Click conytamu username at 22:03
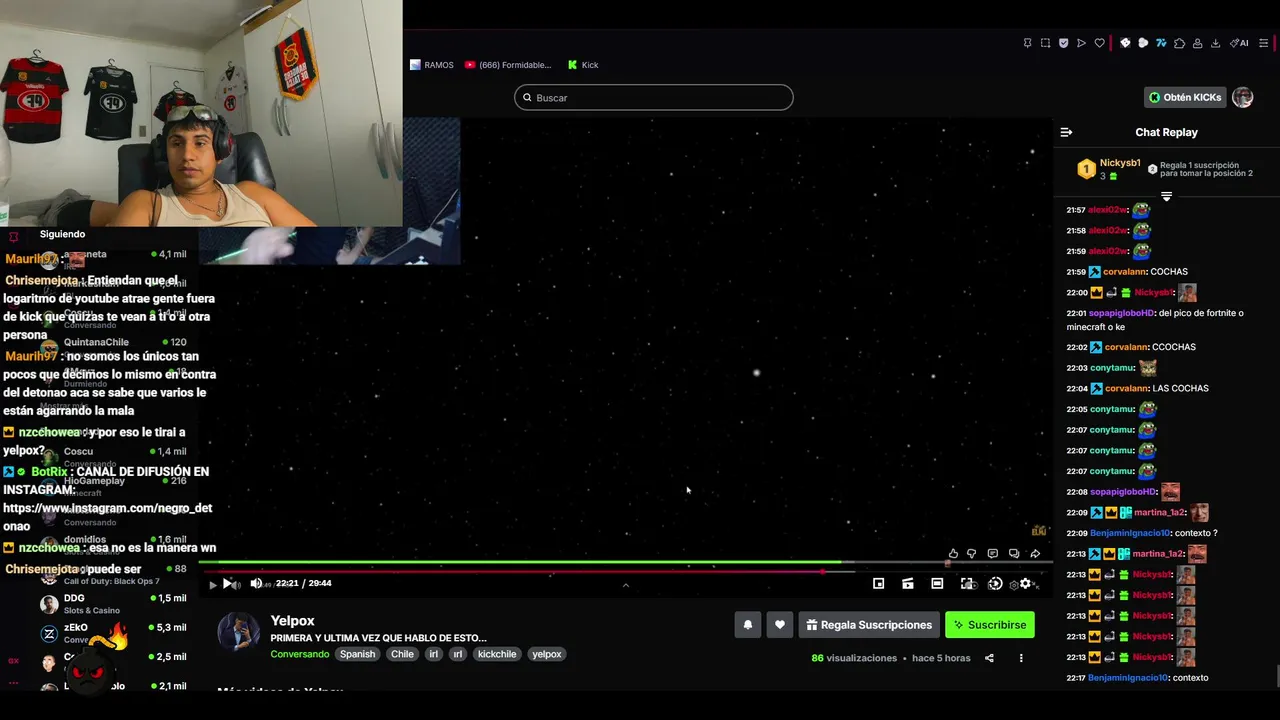 (x=1112, y=368)
